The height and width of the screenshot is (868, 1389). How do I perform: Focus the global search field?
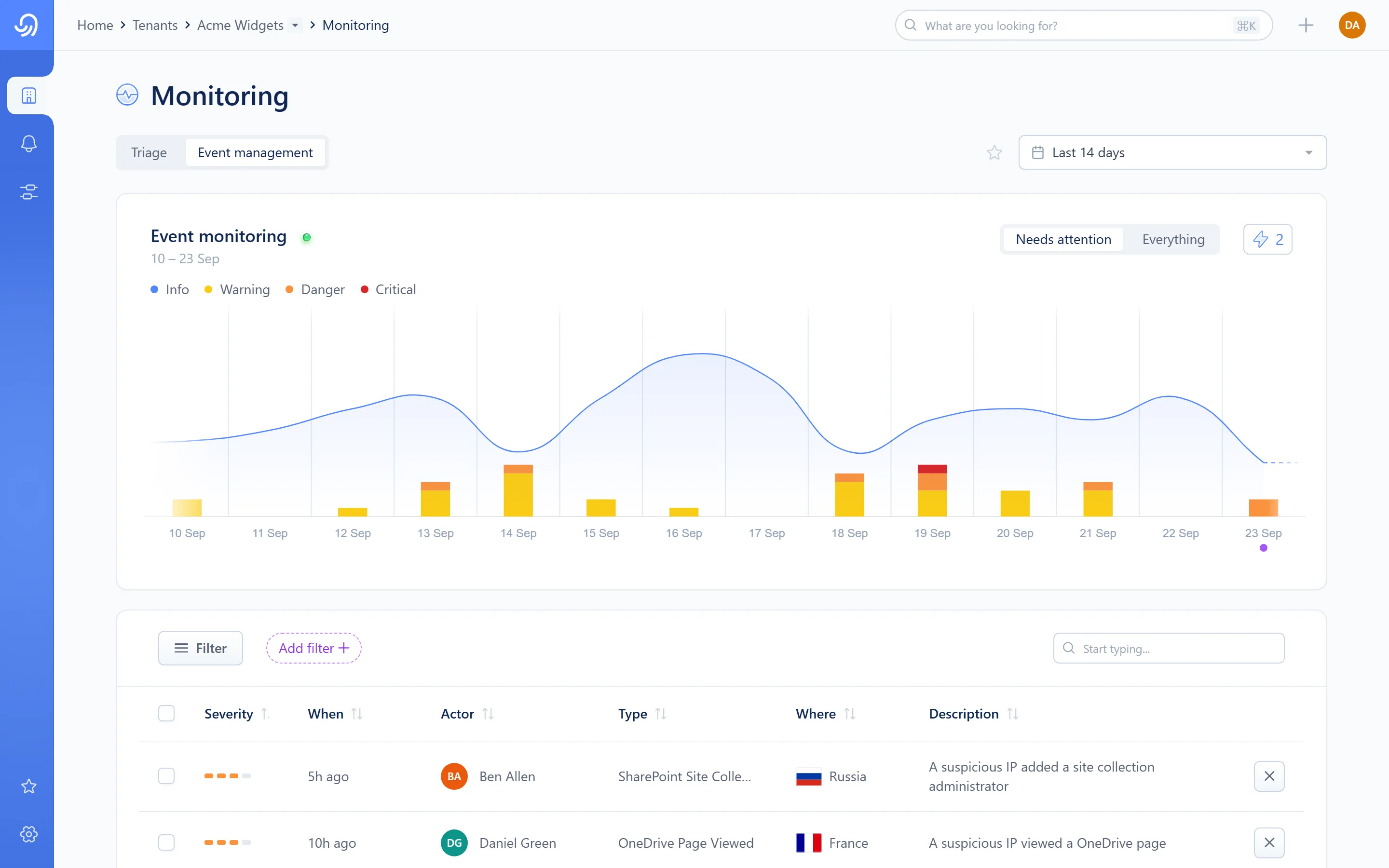pyautogui.click(x=1084, y=25)
